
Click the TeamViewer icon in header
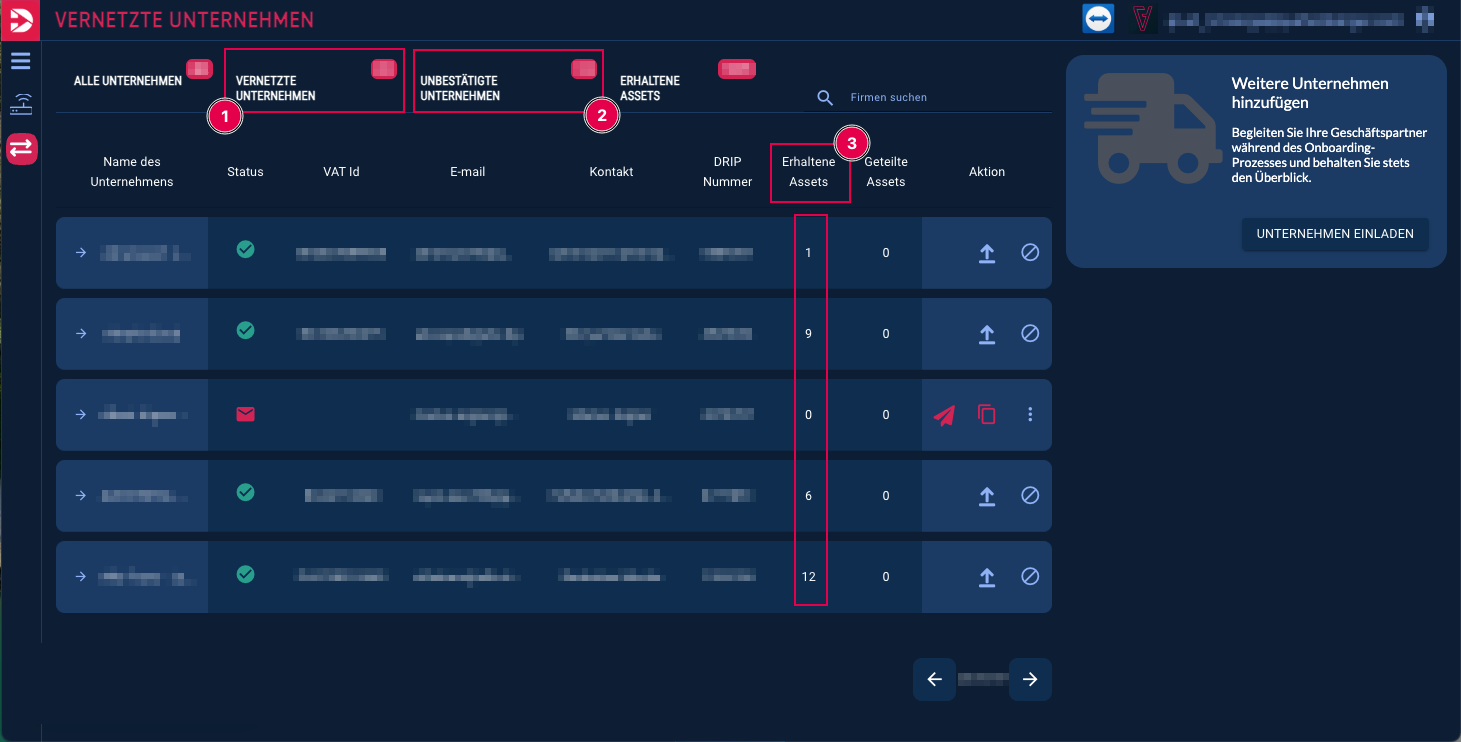click(x=1098, y=19)
